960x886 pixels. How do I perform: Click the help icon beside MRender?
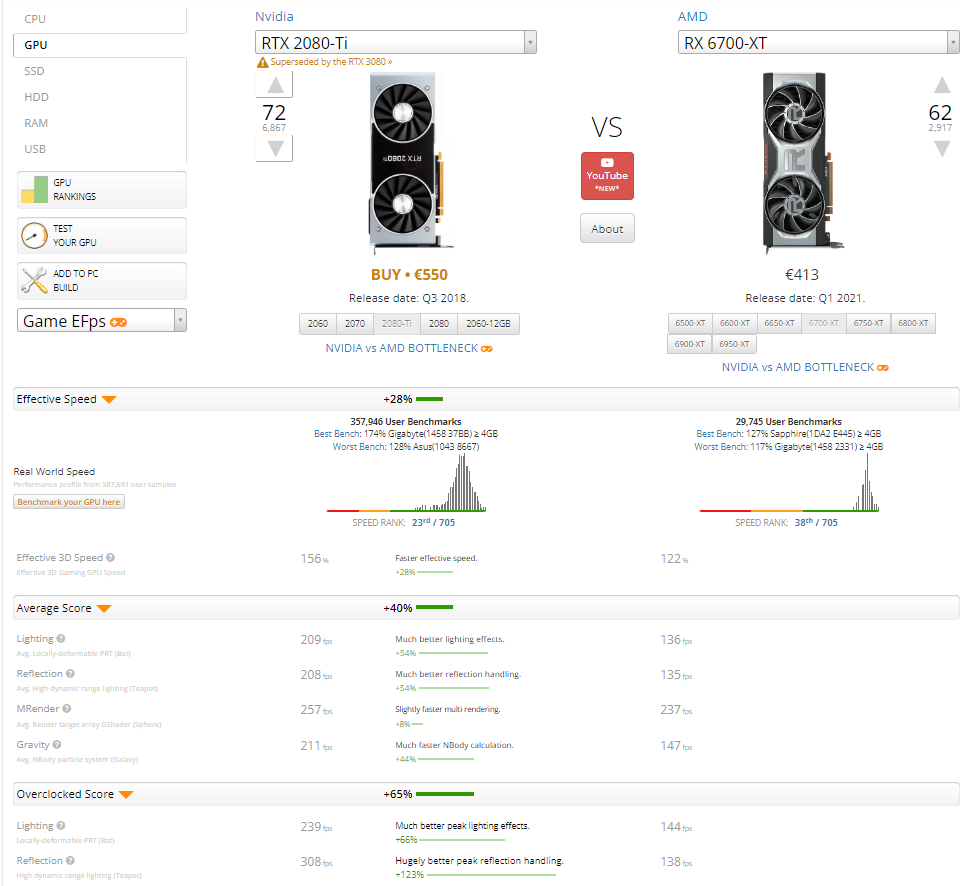click(67, 708)
